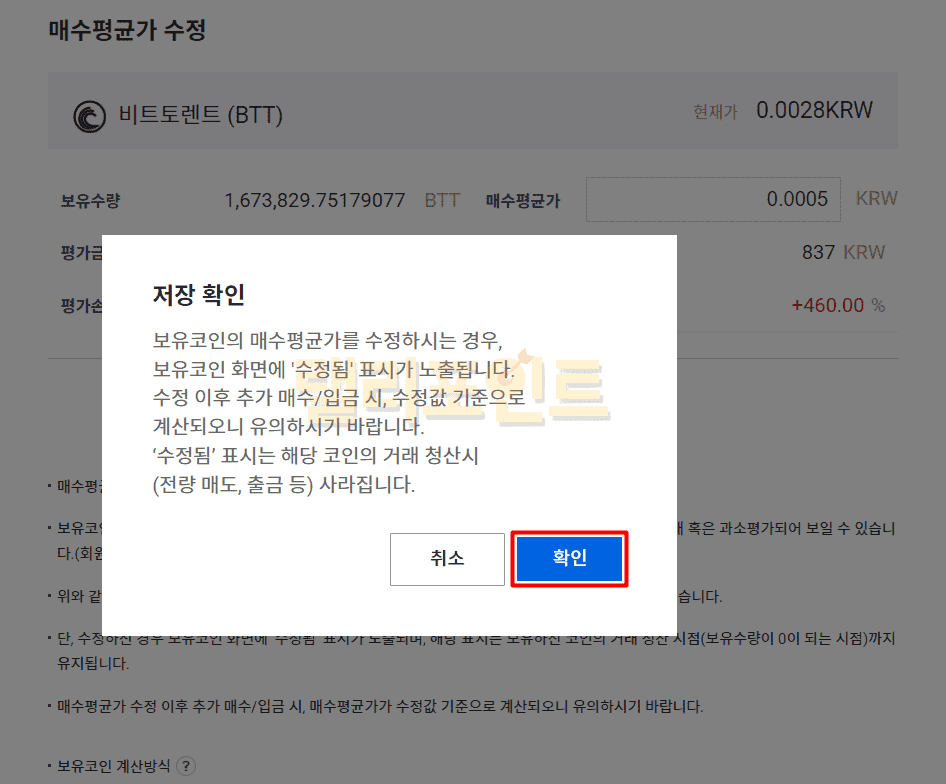Click the note starting 매수평균가 수정 이후
The width and height of the screenshot is (946, 784).
click(380, 706)
